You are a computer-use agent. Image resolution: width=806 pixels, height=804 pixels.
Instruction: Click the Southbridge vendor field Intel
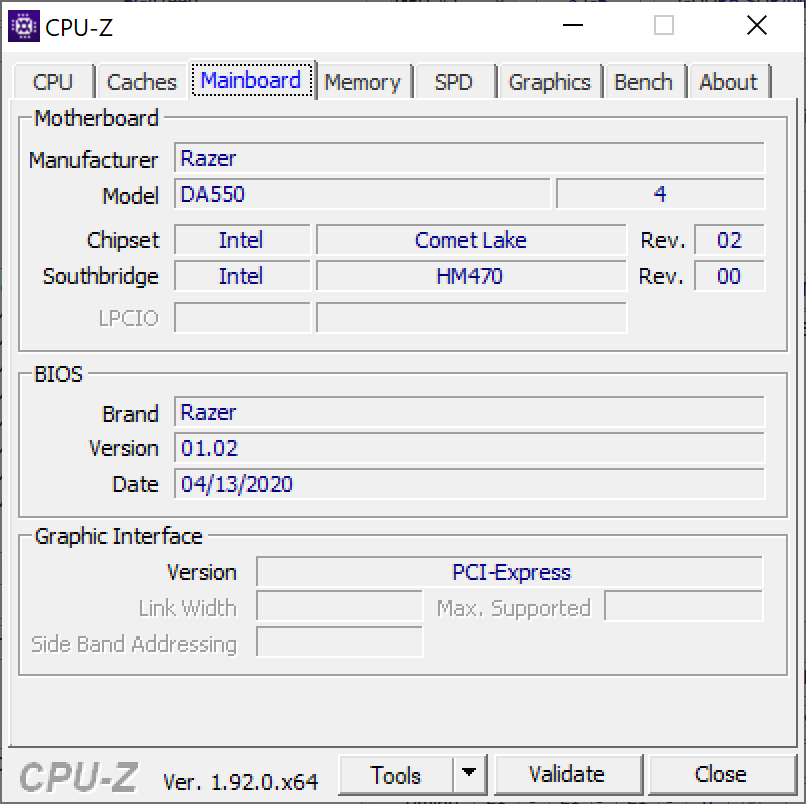pyautogui.click(x=242, y=276)
